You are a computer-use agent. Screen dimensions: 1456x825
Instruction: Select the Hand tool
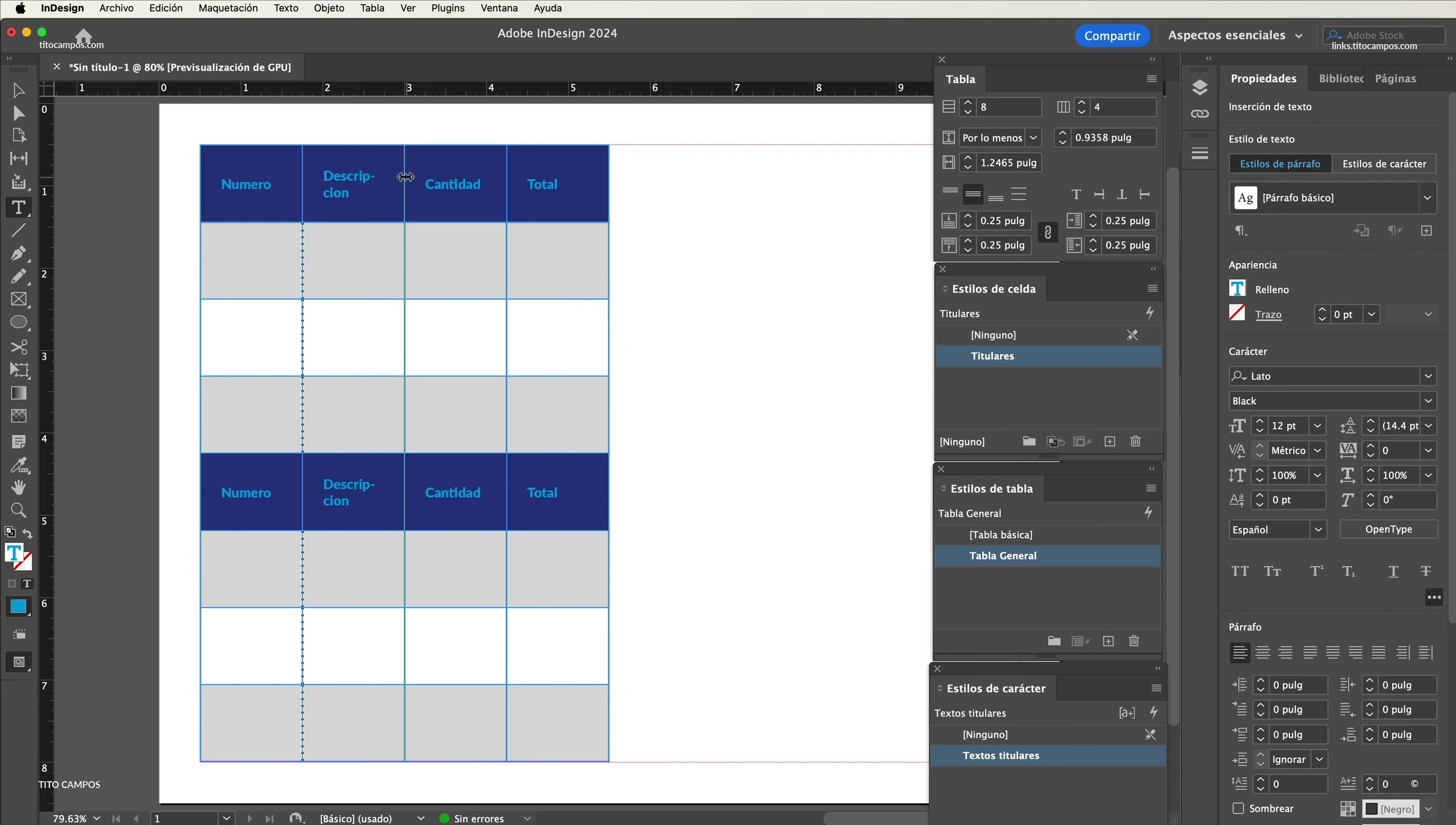click(x=18, y=487)
